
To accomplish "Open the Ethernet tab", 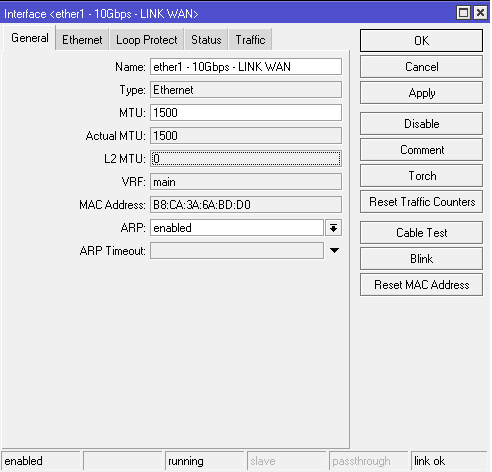I will click(x=82, y=40).
